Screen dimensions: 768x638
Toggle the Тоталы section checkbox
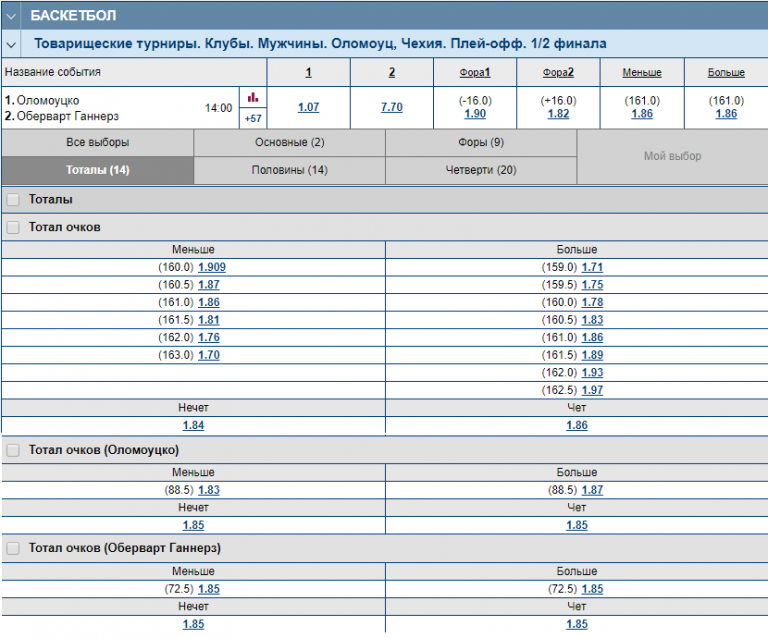coord(13,199)
